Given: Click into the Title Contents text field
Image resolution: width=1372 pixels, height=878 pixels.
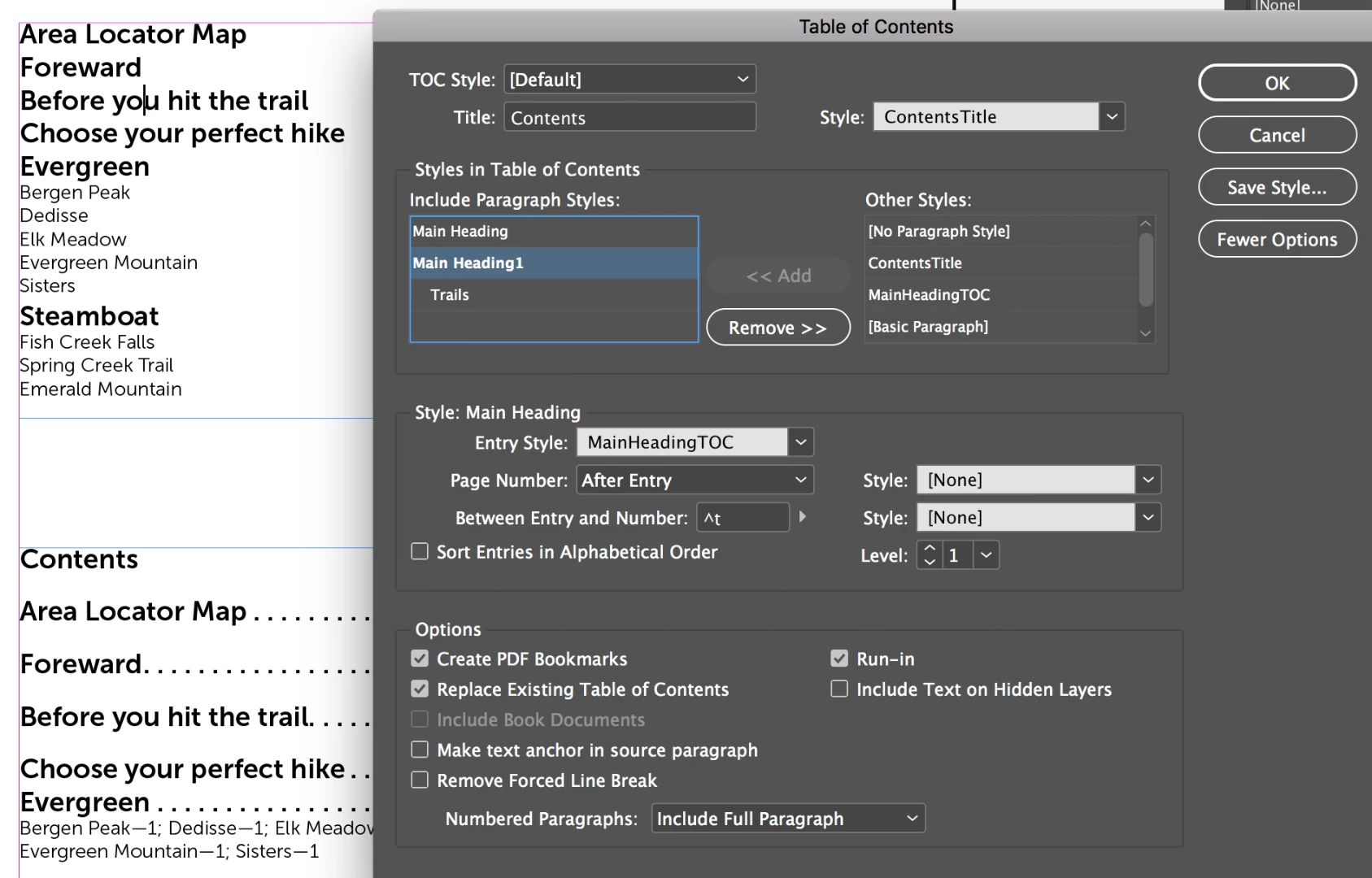Looking at the screenshot, I should click(630, 117).
